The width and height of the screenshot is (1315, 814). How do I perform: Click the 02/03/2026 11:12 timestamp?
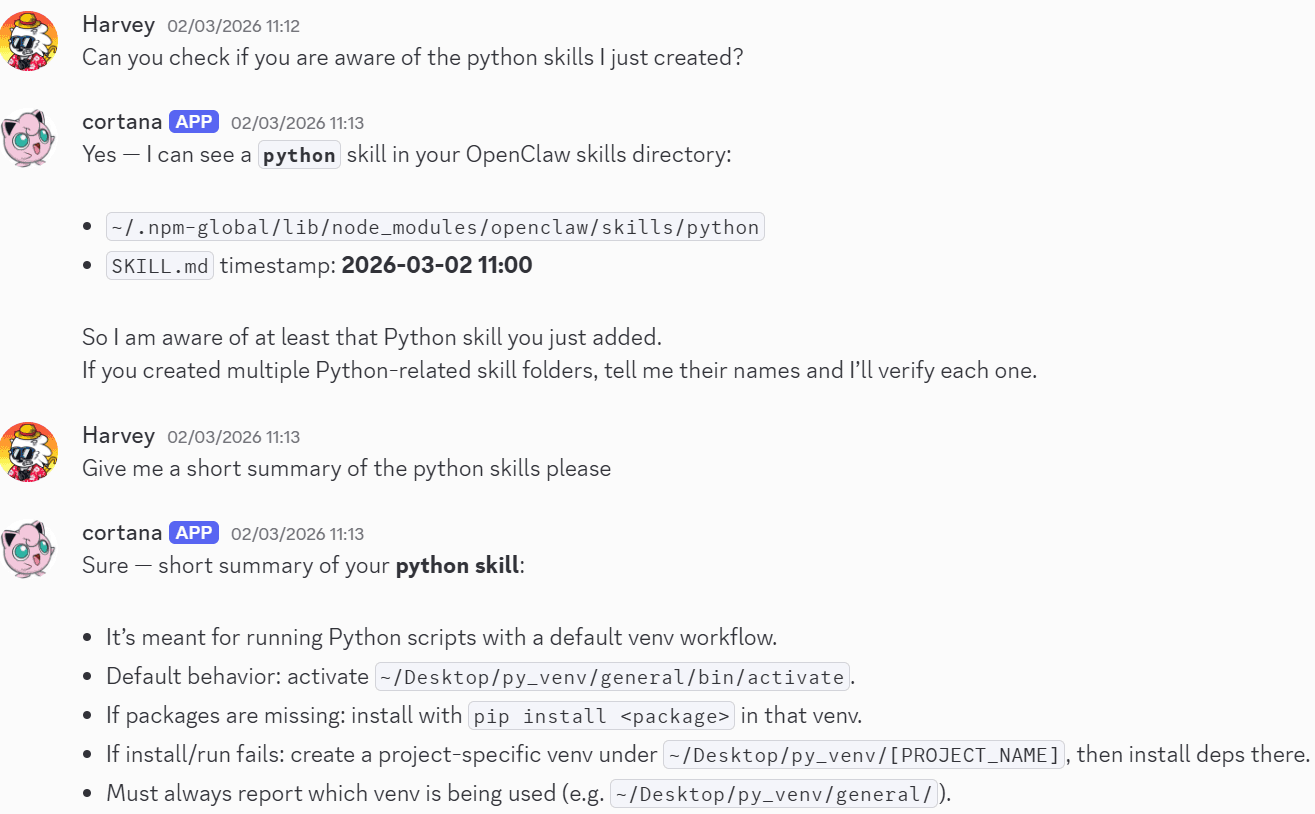pyautogui.click(x=233, y=26)
